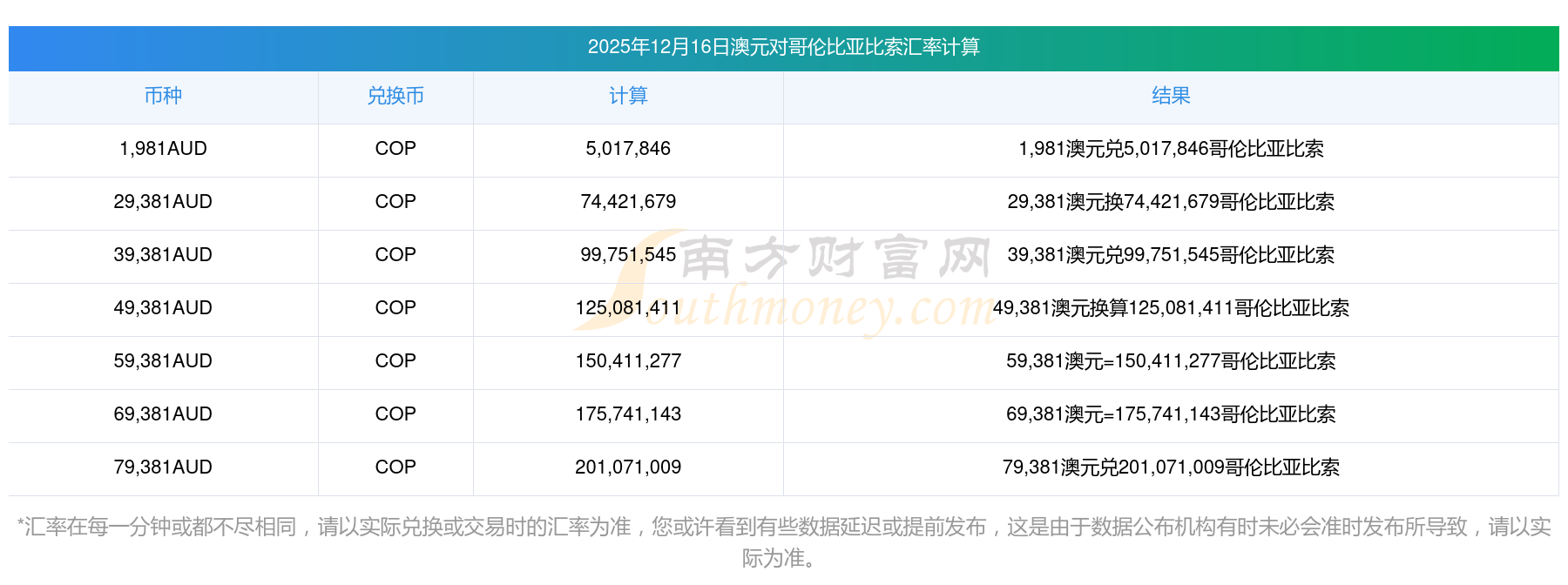
Task: Click result 79,381澳元兑201,071,009哥伦比亚比索
Action: (x=1171, y=467)
